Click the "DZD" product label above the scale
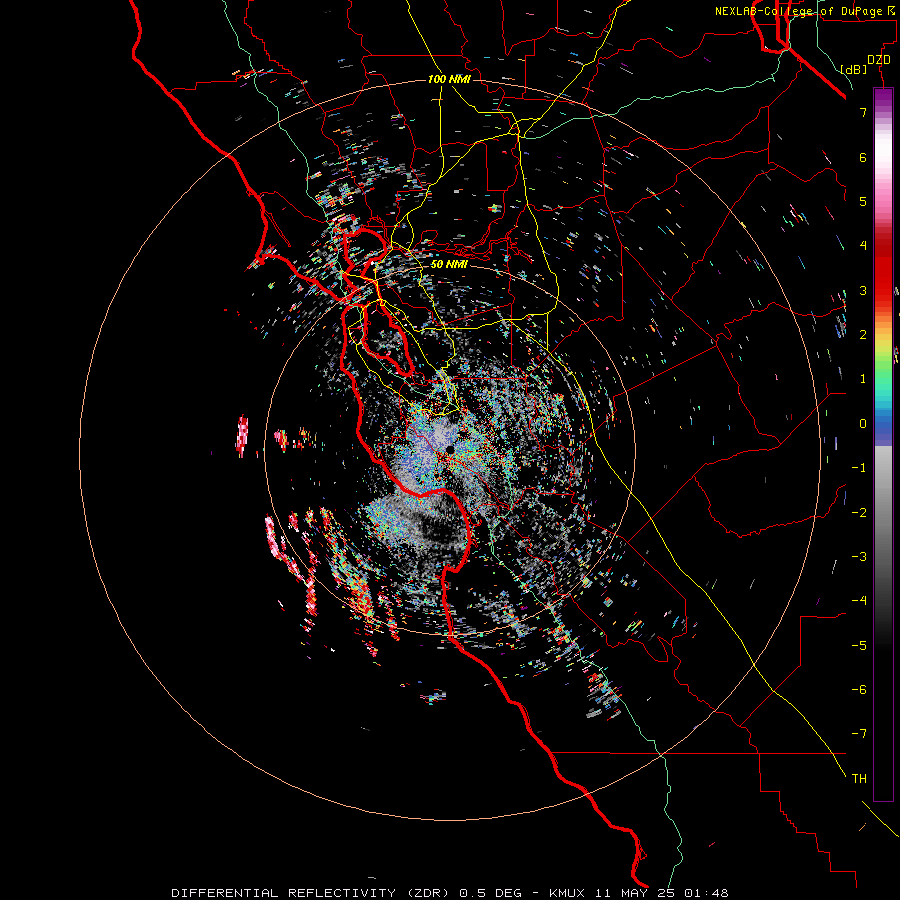The width and height of the screenshot is (900, 900). (879, 60)
